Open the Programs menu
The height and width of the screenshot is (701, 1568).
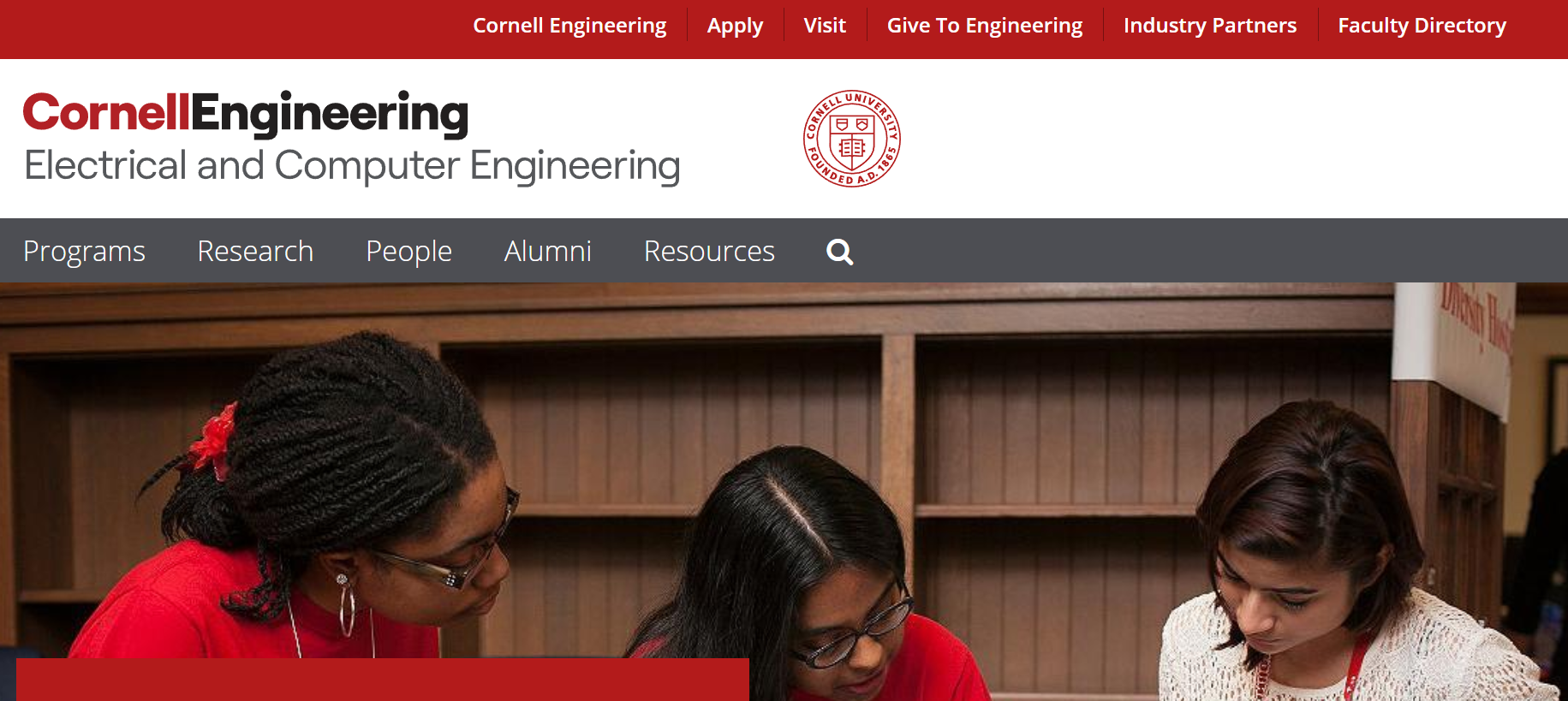(x=84, y=251)
